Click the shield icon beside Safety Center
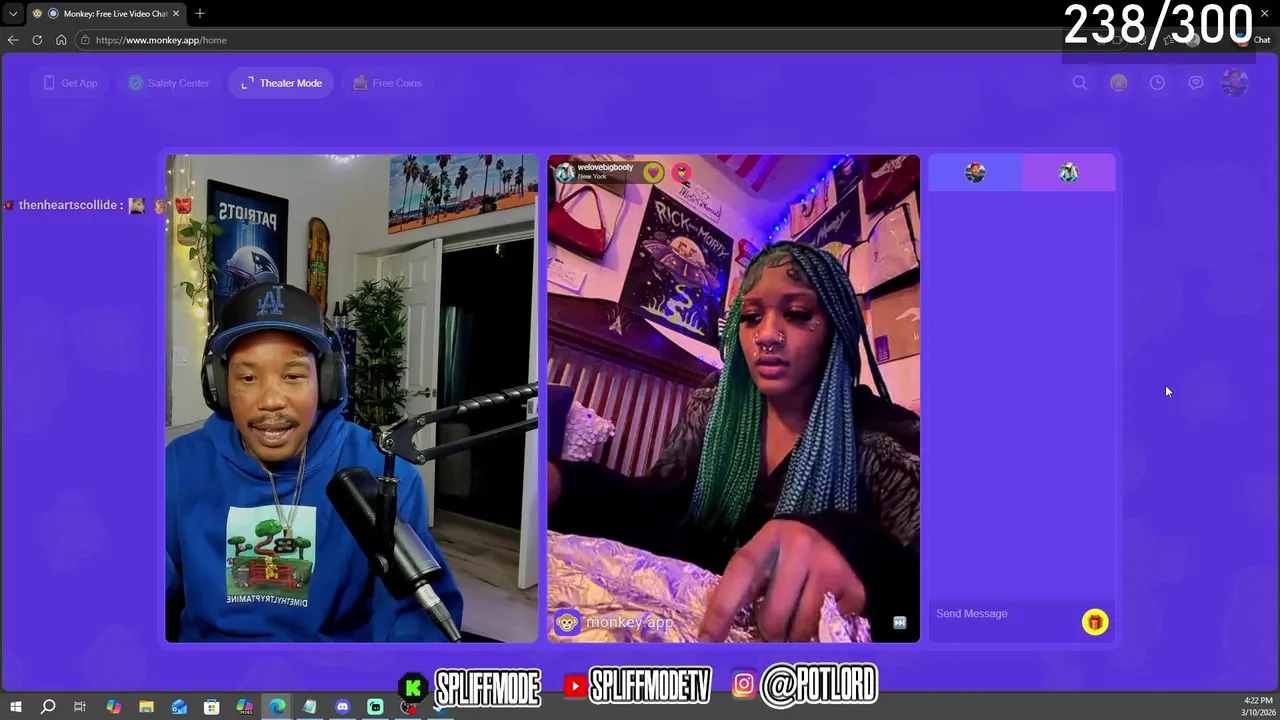1280x720 pixels. [135, 83]
